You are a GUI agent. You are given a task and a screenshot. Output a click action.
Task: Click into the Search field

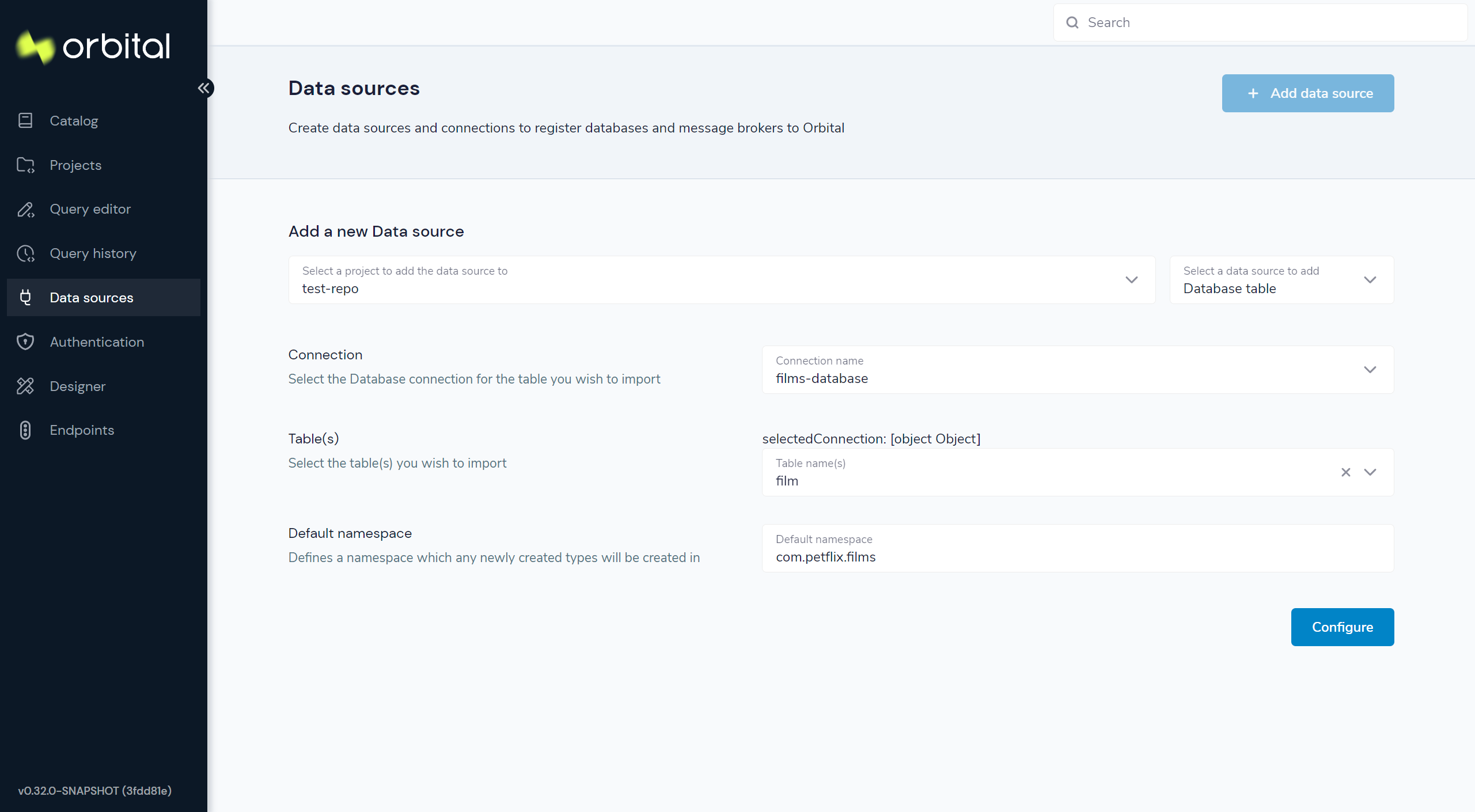point(1260,22)
